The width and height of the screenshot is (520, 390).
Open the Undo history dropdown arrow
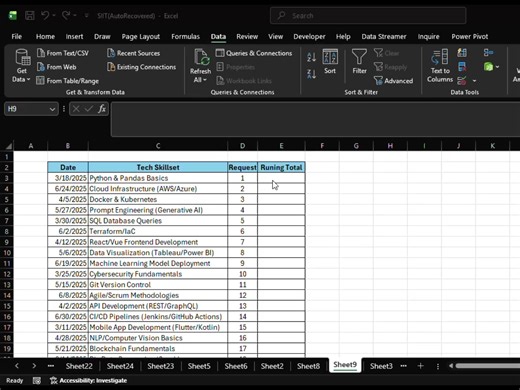[x=54, y=15]
